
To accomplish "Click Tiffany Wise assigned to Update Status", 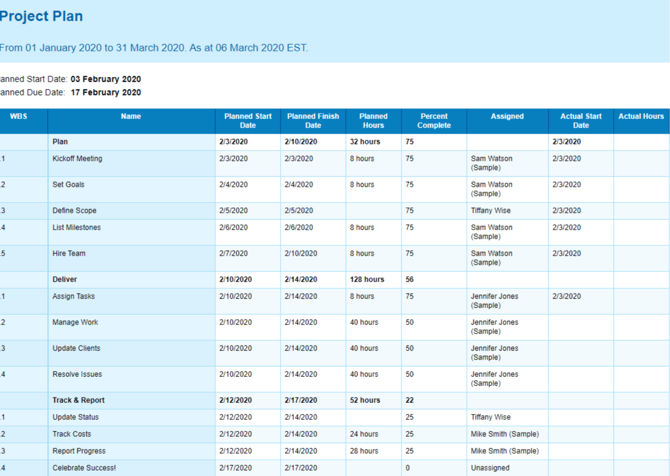I will [491, 417].
